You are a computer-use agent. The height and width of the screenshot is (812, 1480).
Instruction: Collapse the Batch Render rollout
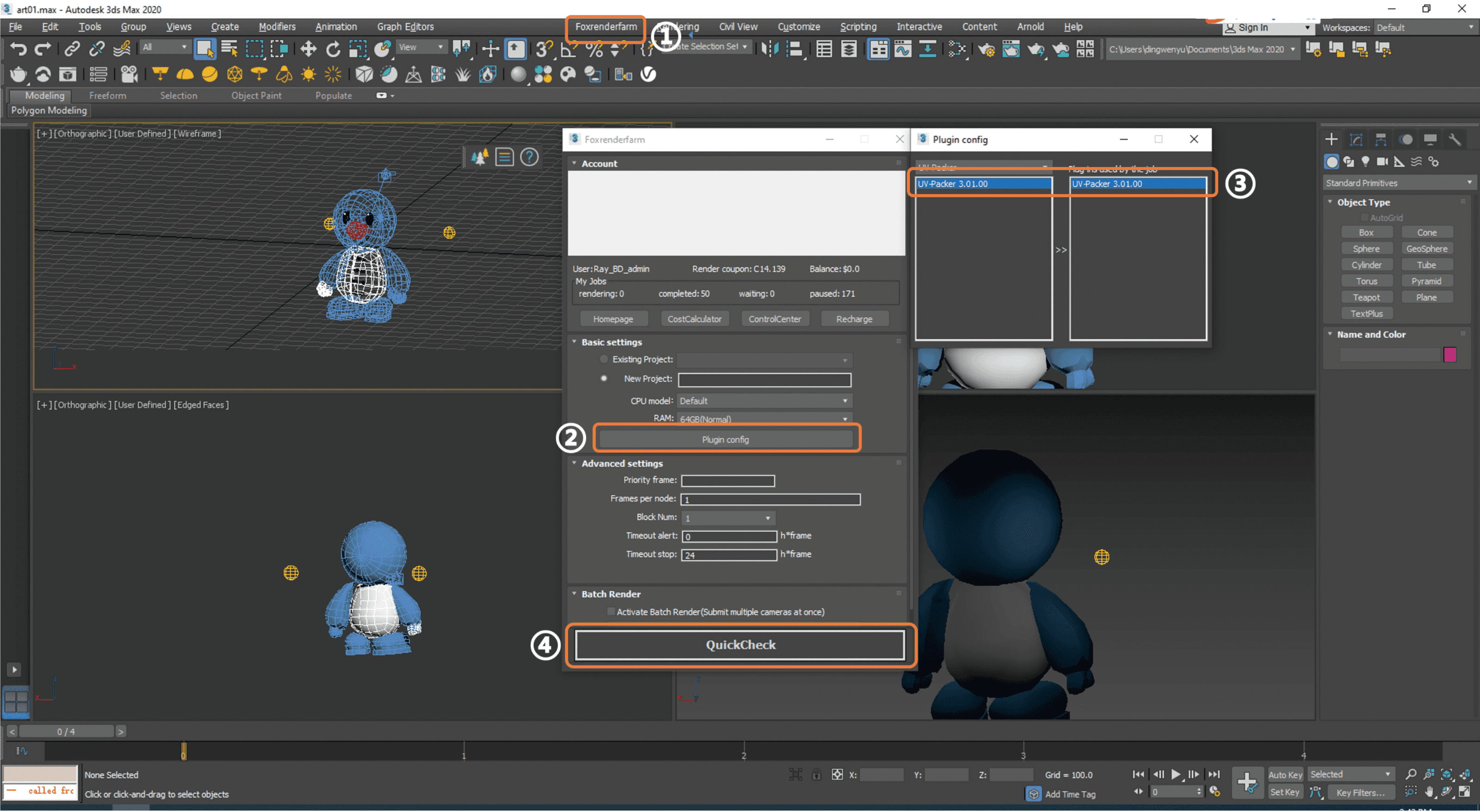pyautogui.click(x=610, y=594)
